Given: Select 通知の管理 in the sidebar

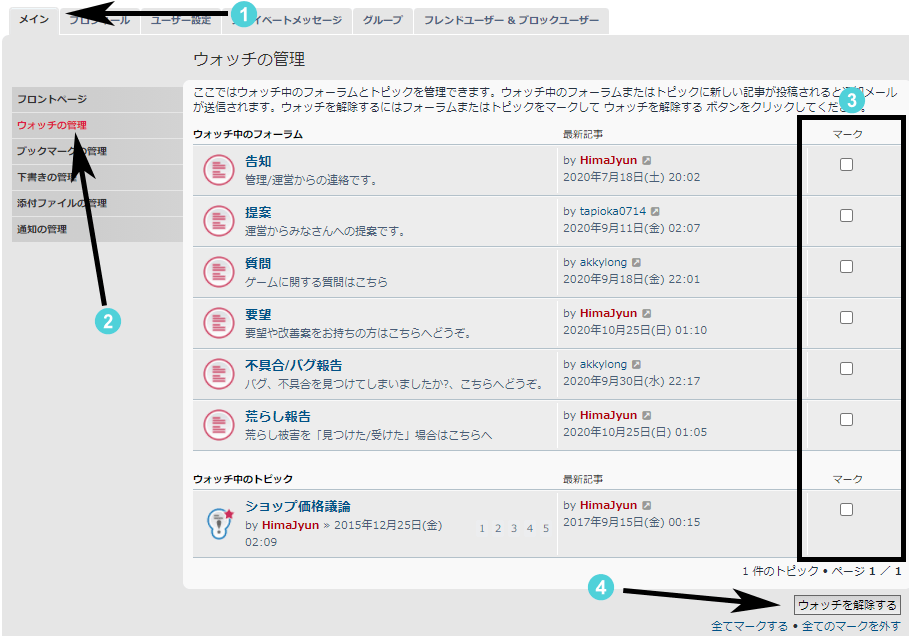Looking at the screenshot, I should click(42, 229).
